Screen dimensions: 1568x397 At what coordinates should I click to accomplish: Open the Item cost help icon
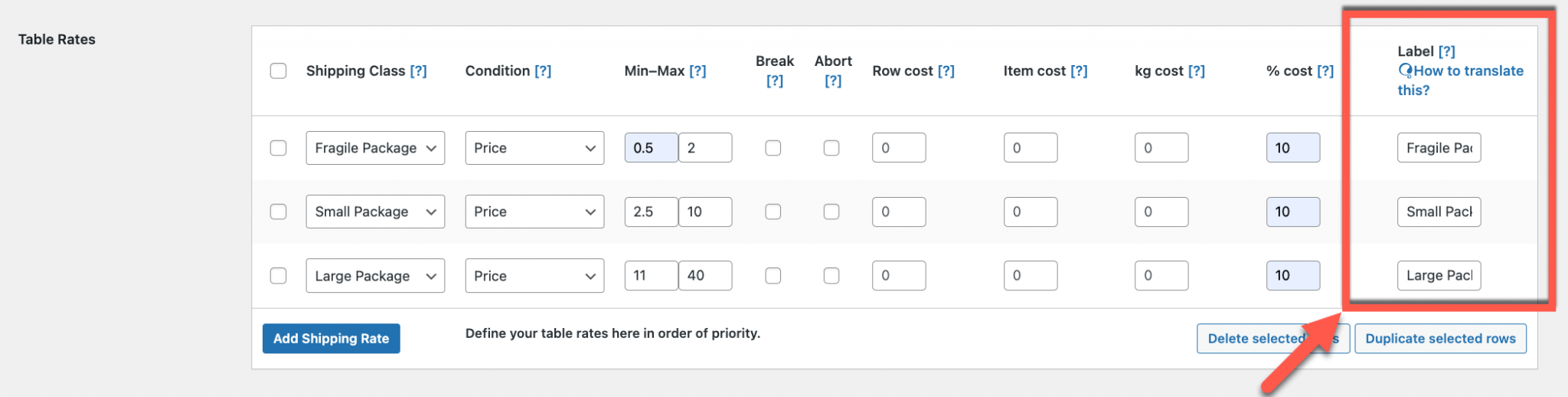1079,71
